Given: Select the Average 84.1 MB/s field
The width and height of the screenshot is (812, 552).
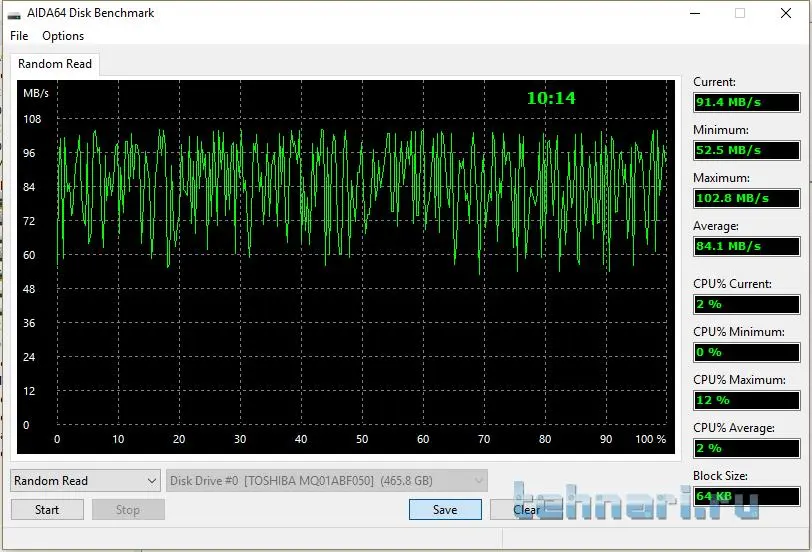Looking at the screenshot, I should point(746,247).
